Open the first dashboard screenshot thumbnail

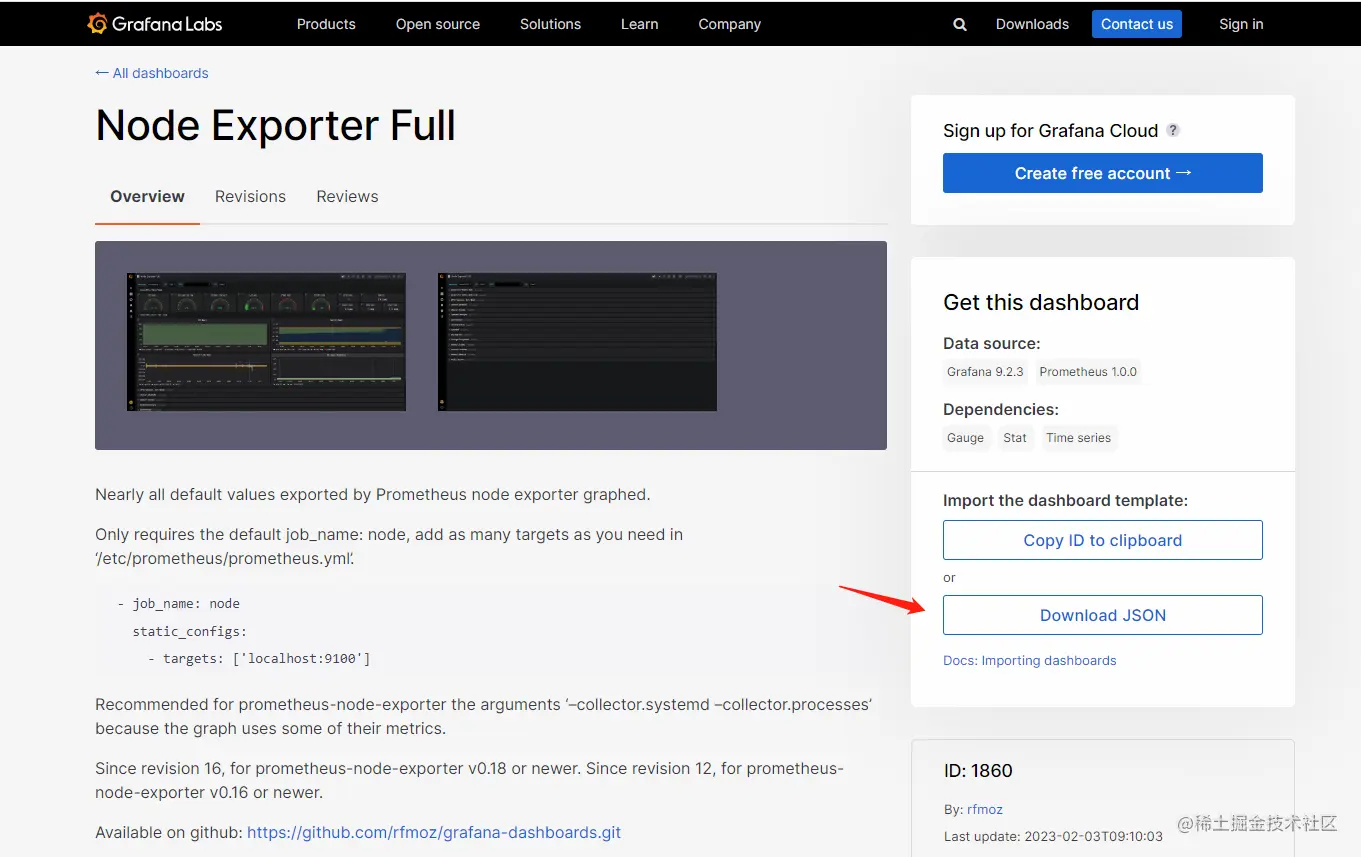coord(266,341)
